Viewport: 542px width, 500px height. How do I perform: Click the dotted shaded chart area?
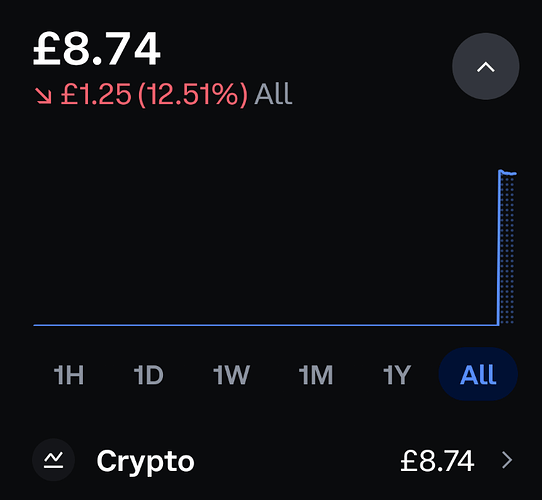pos(507,249)
